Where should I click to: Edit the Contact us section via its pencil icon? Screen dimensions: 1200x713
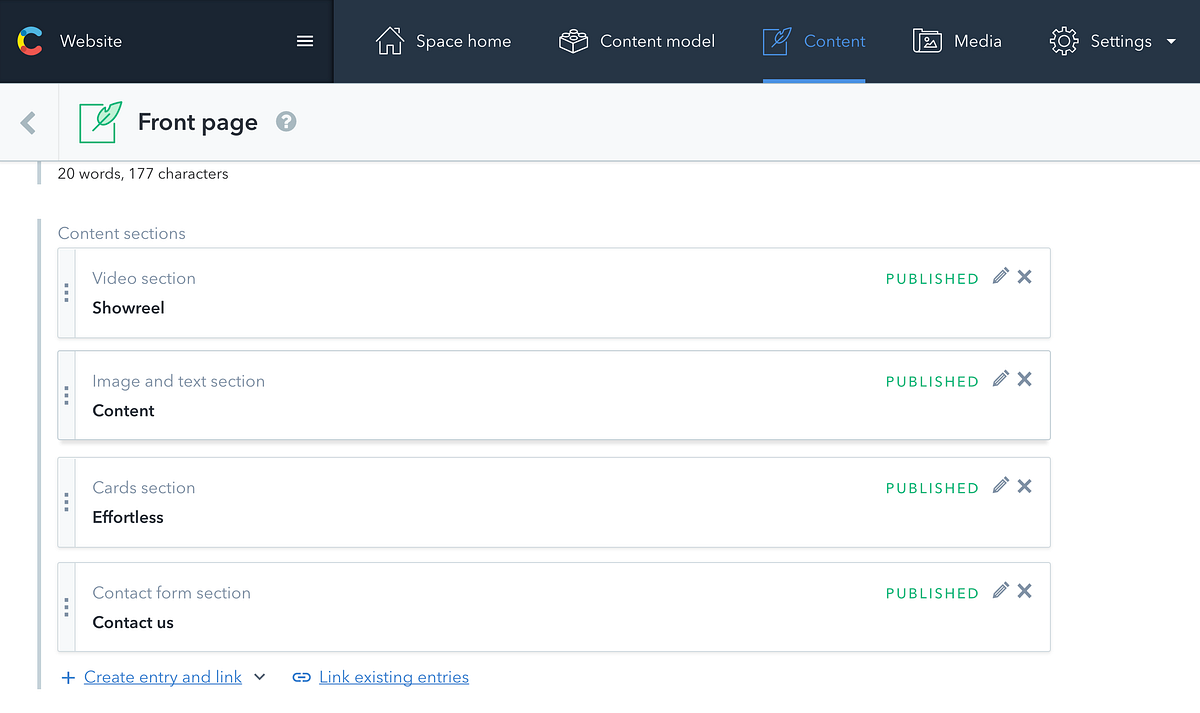click(x=1000, y=590)
